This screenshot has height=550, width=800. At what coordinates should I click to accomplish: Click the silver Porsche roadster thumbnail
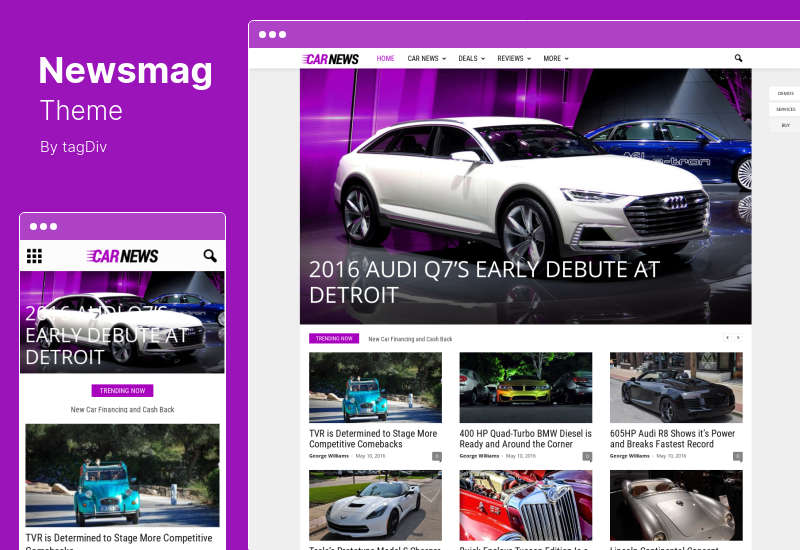point(677,505)
